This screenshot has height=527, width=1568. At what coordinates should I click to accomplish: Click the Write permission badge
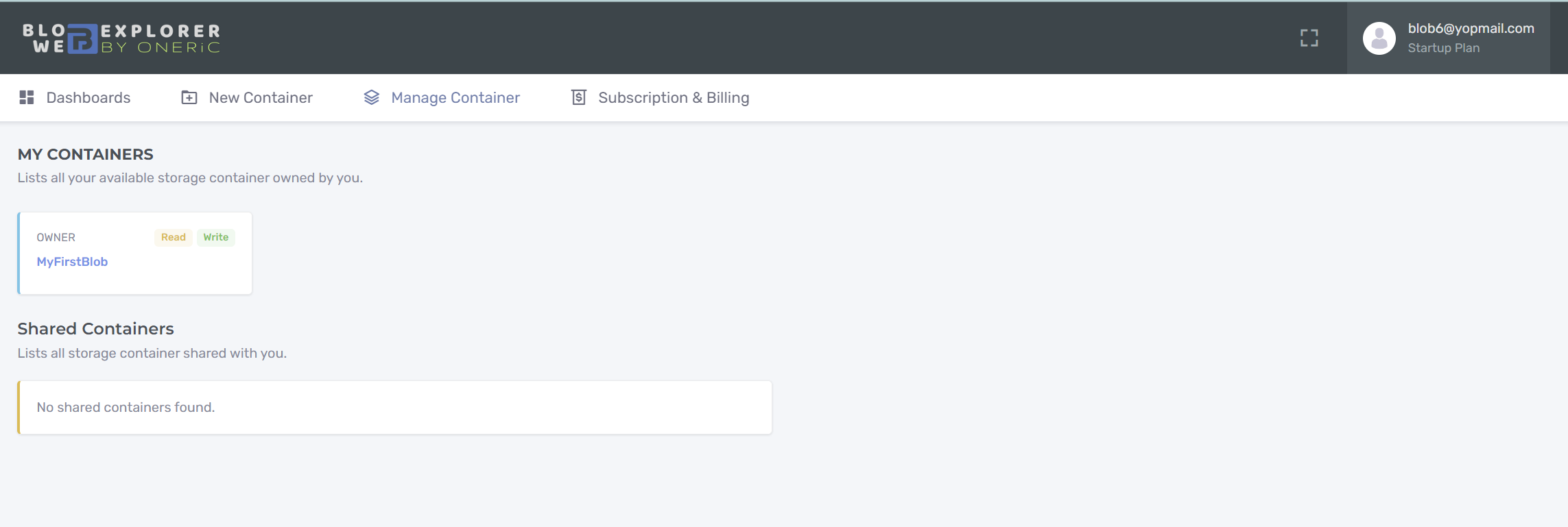pos(216,237)
